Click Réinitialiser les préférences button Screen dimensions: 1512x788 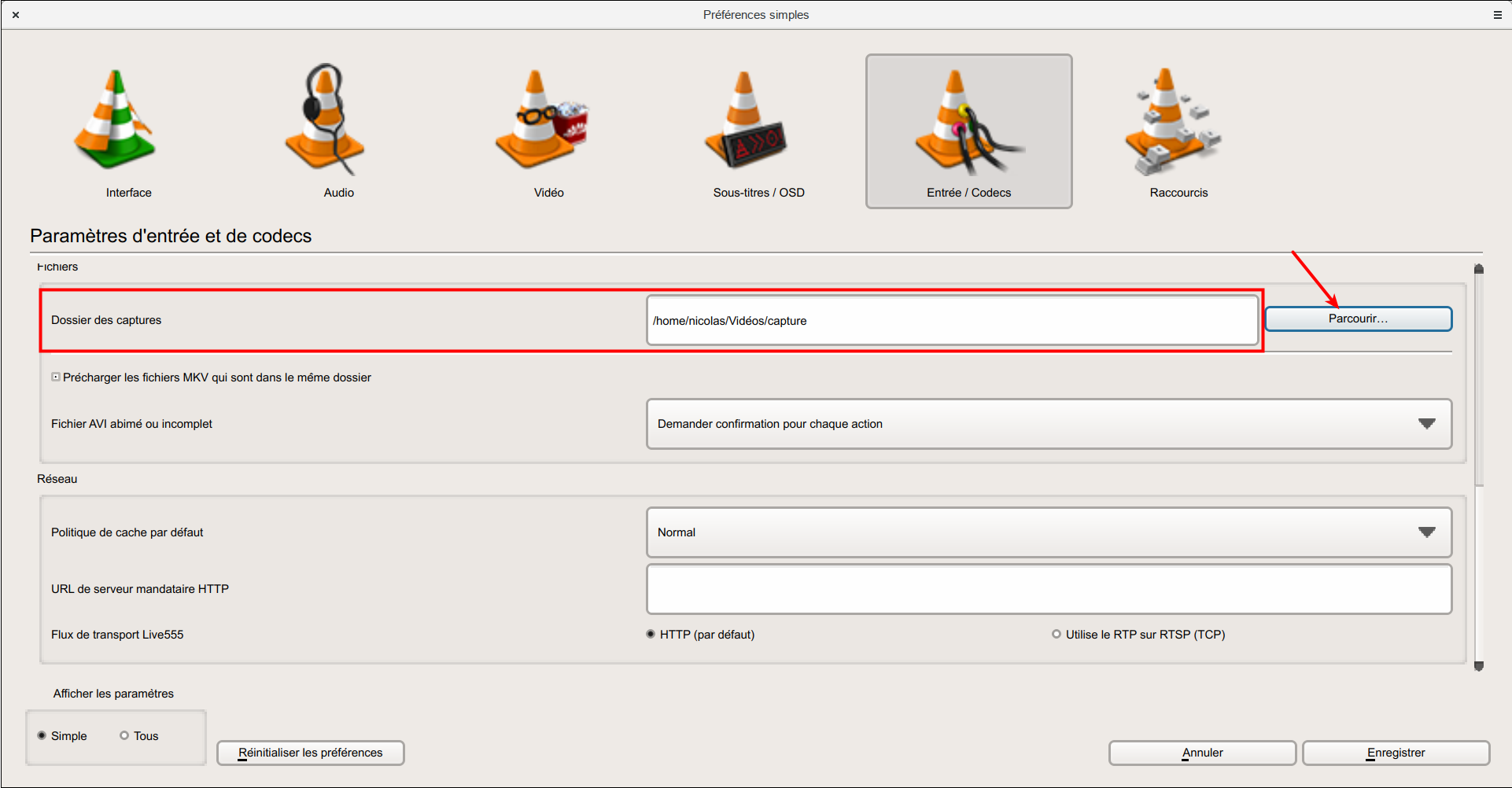coord(310,753)
